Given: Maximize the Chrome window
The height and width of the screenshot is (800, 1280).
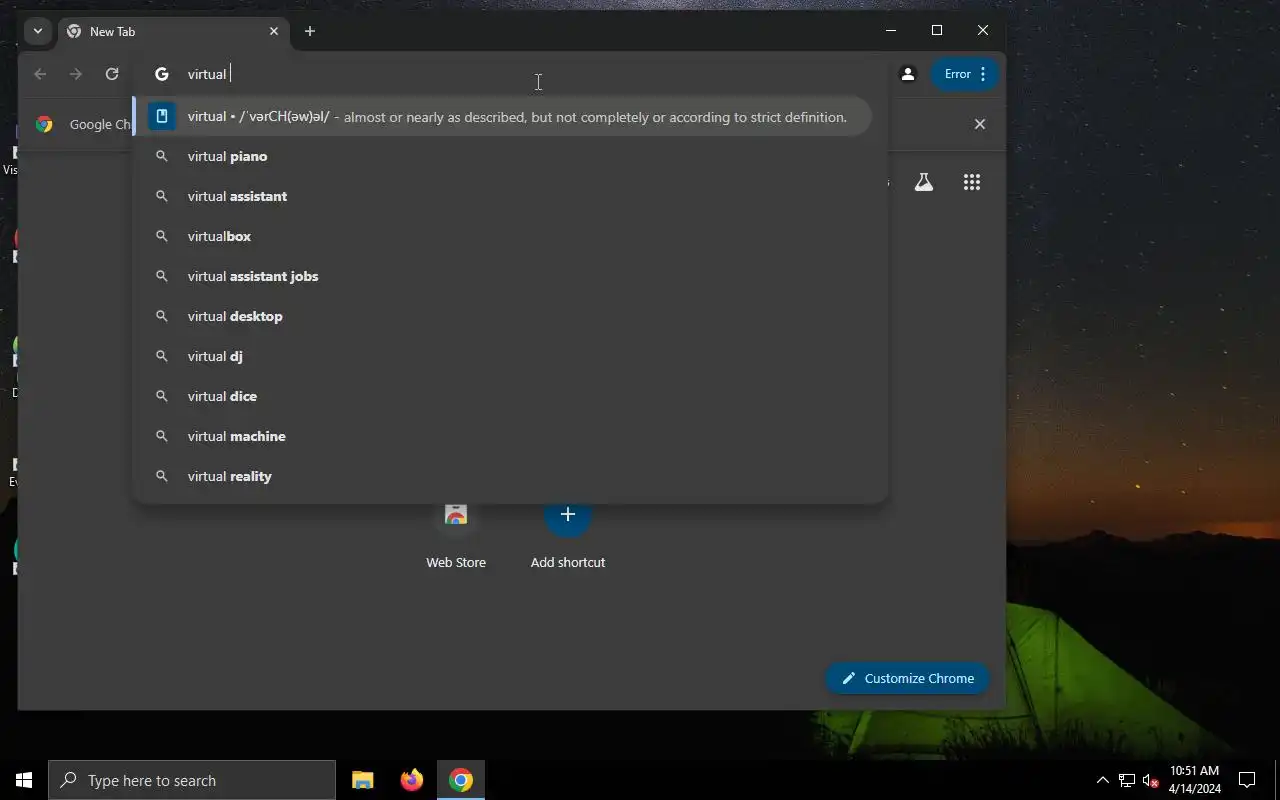Looking at the screenshot, I should [937, 30].
